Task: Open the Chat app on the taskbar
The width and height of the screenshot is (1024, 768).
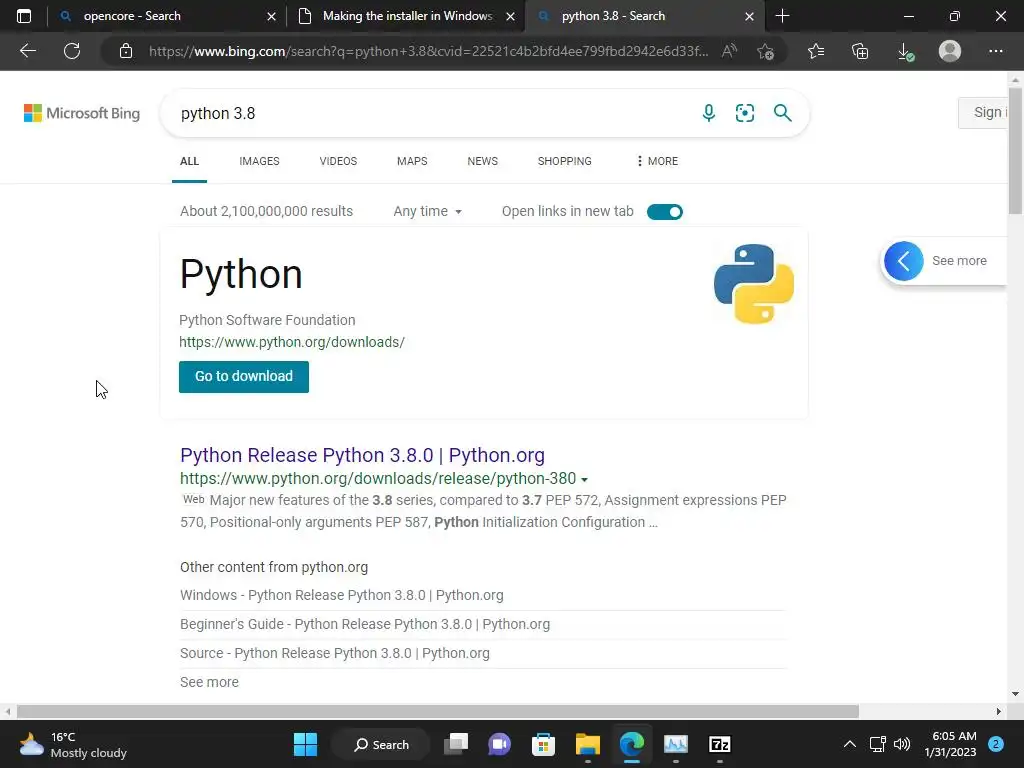Action: pyautogui.click(x=500, y=744)
